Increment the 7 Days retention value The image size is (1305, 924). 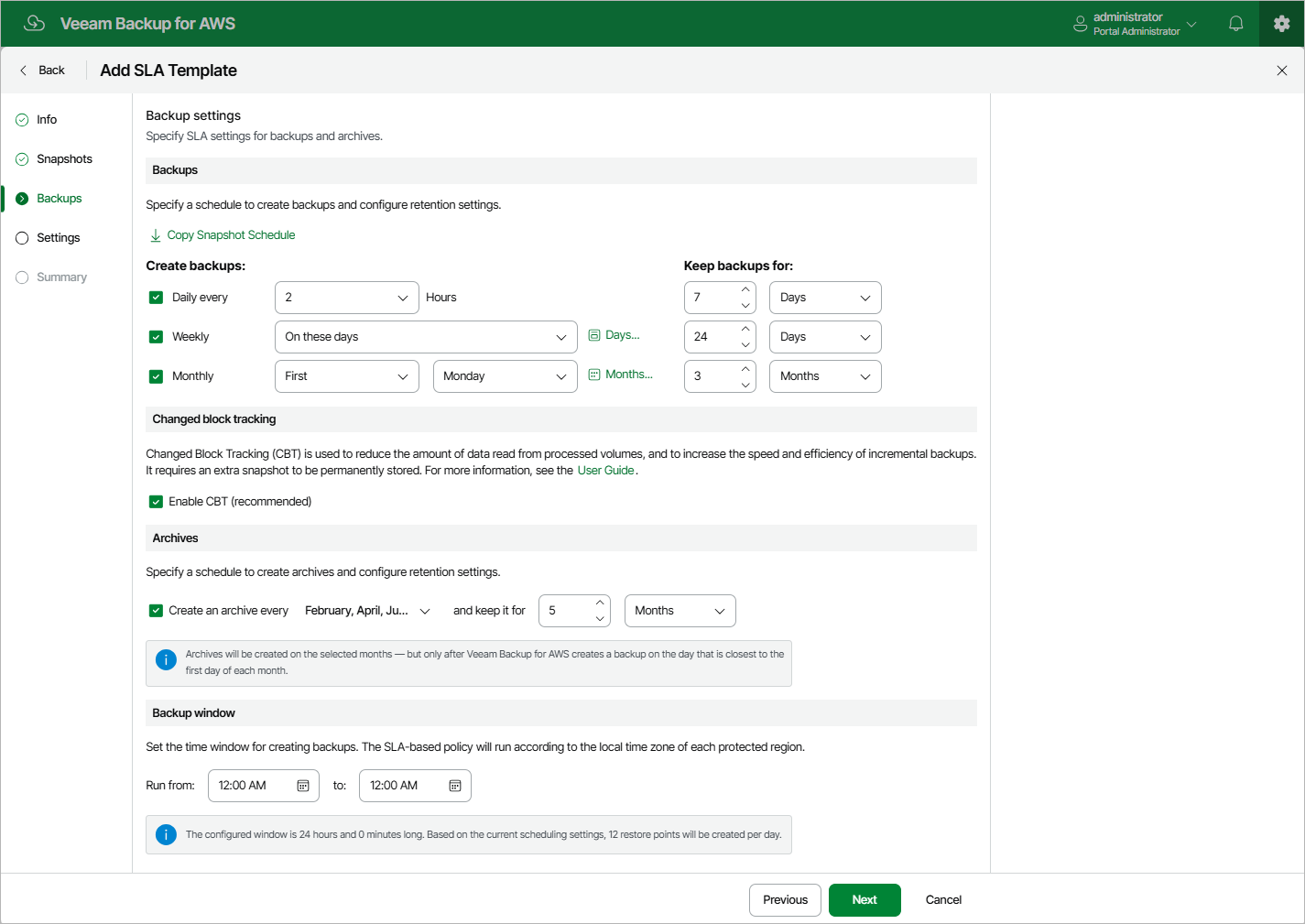tap(745, 290)
